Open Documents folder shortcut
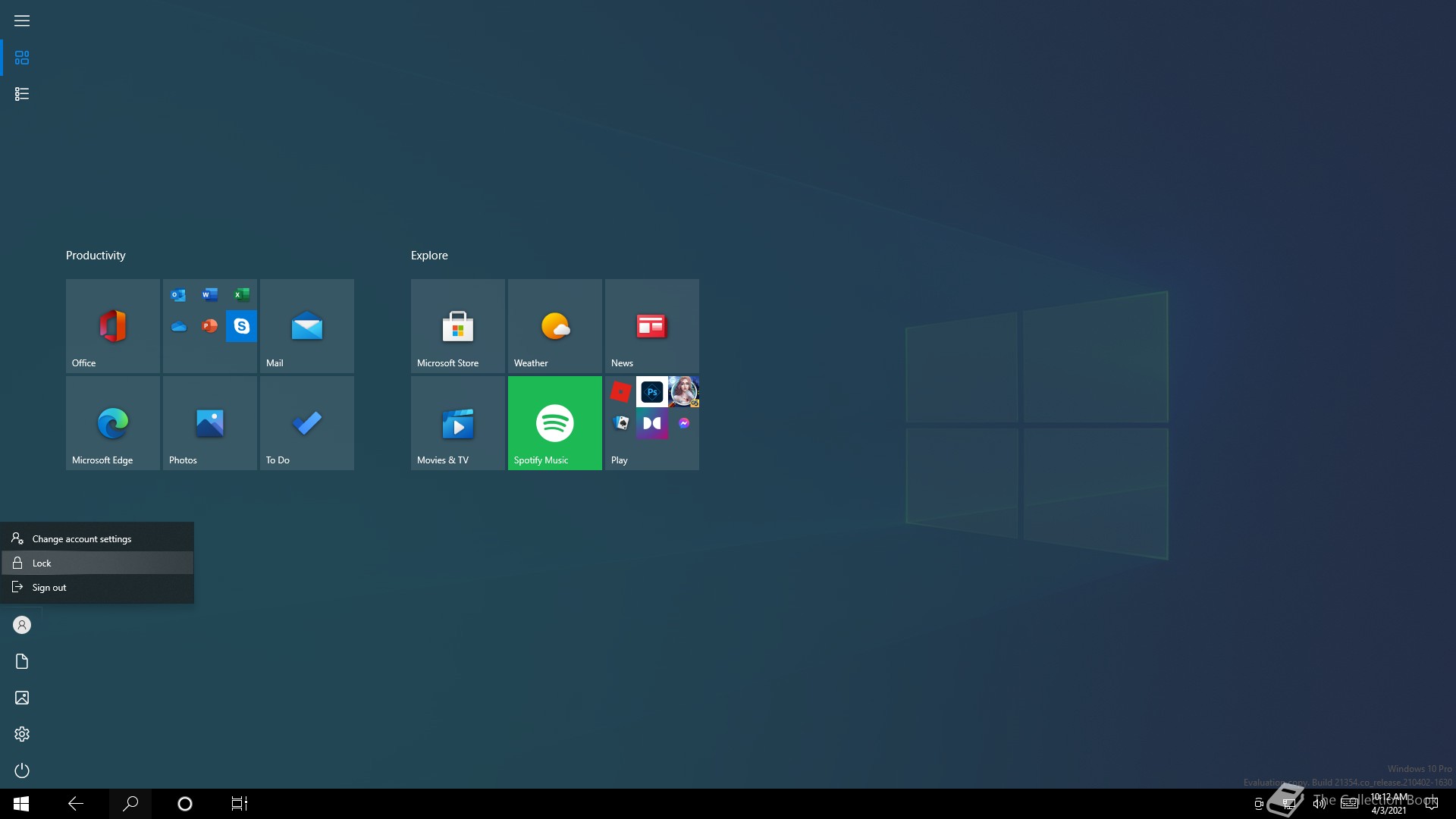 click(22, 661)
